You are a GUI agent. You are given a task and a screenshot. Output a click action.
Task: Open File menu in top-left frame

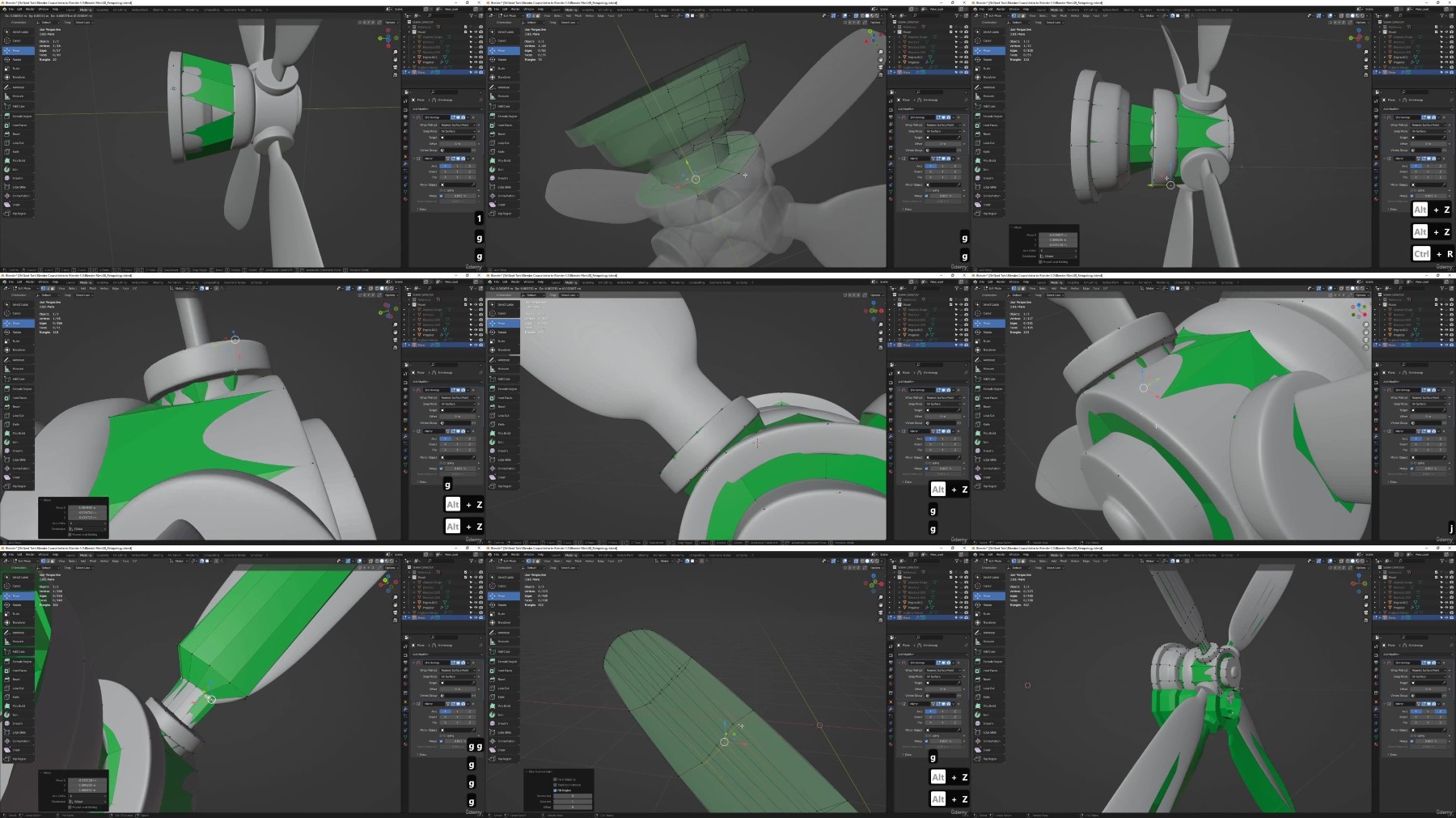pos(11,9)
